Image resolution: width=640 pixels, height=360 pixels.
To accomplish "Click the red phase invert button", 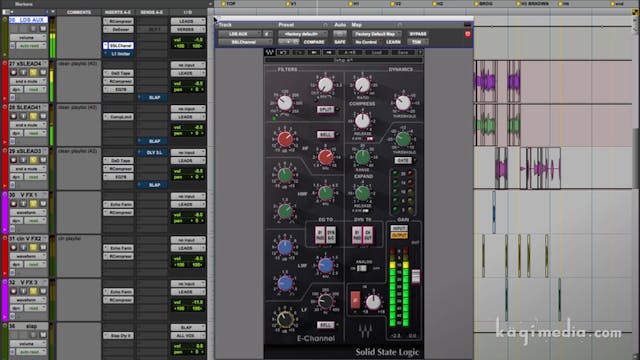I will point(355,300).
